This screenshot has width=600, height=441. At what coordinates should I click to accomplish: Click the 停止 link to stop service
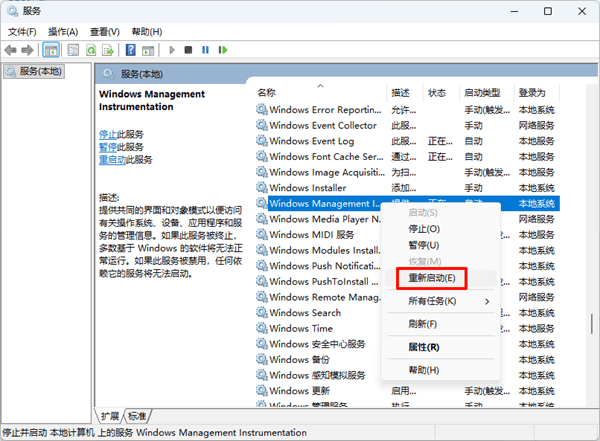tap(108, 134)
